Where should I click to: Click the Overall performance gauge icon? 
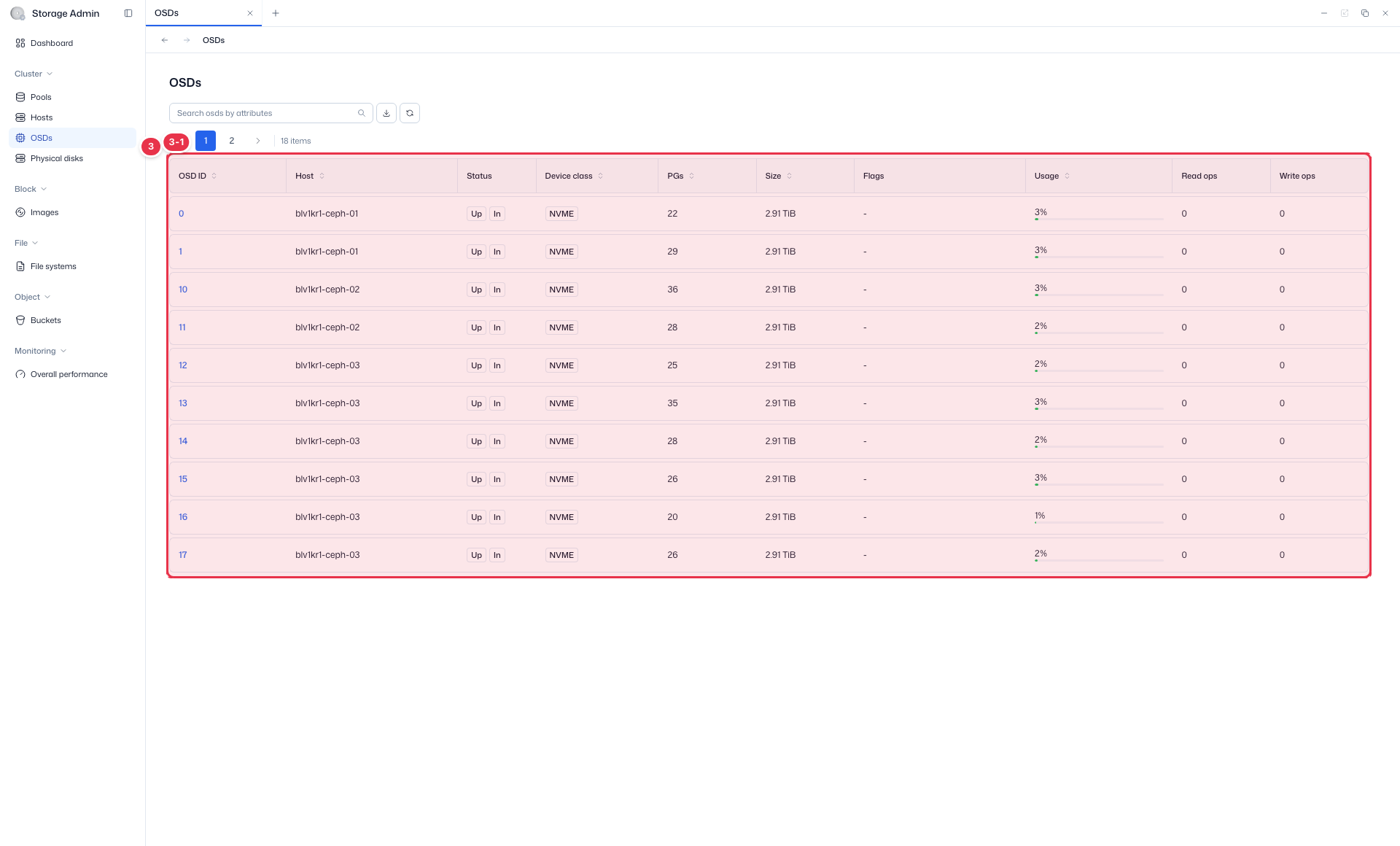coord(20,374)
